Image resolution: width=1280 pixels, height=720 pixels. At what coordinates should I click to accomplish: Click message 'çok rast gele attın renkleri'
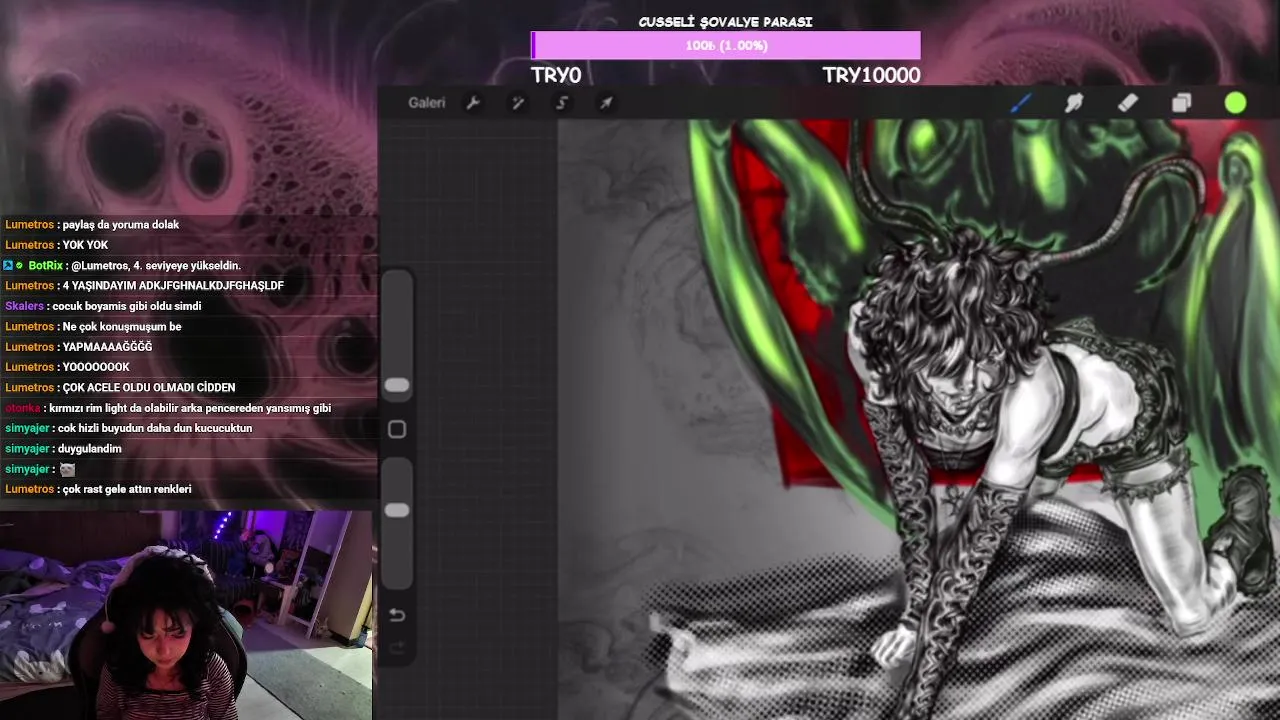point(127,489)
